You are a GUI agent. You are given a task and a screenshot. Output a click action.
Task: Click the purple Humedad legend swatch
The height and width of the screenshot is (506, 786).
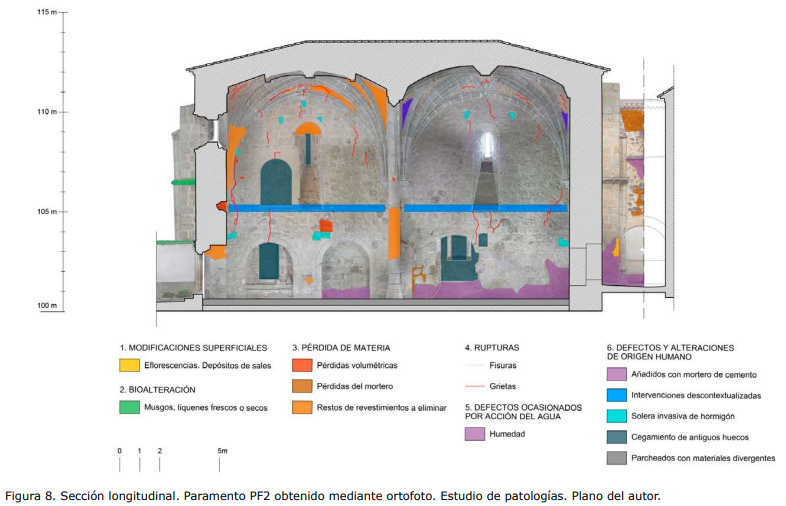pyautogui.click(x=475, y=434)
